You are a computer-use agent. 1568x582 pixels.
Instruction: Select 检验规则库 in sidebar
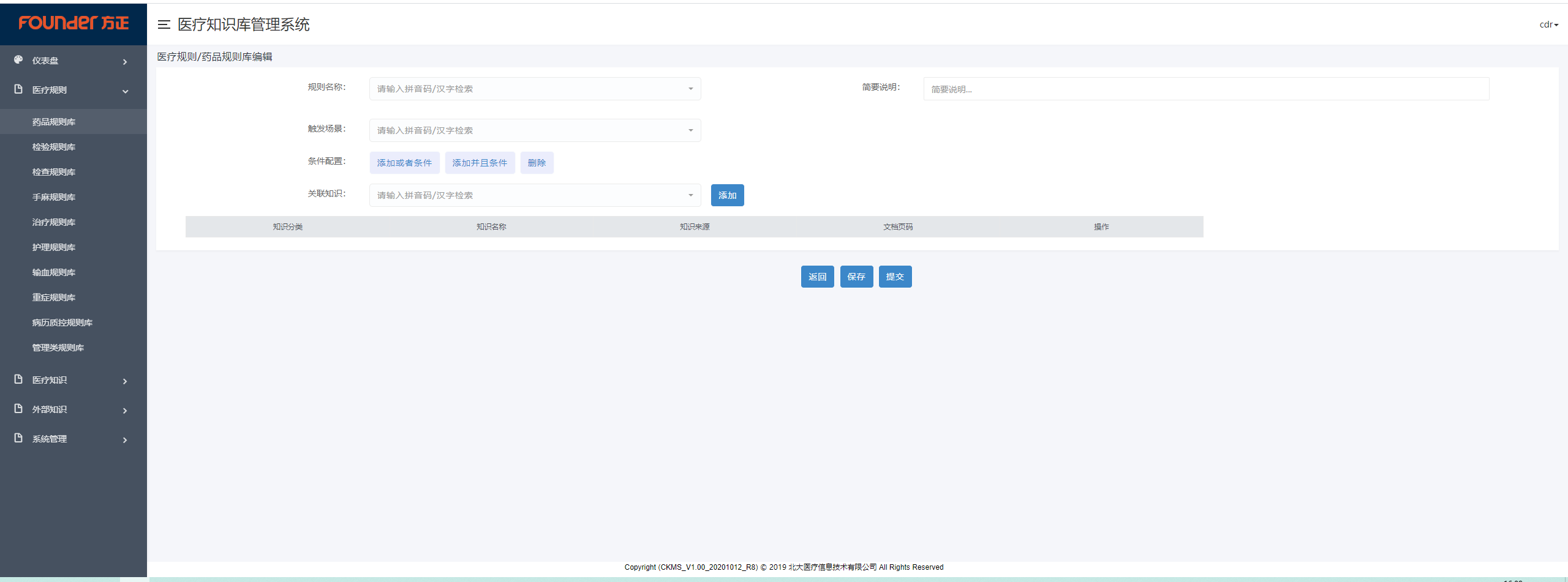(x=73, y=147)
